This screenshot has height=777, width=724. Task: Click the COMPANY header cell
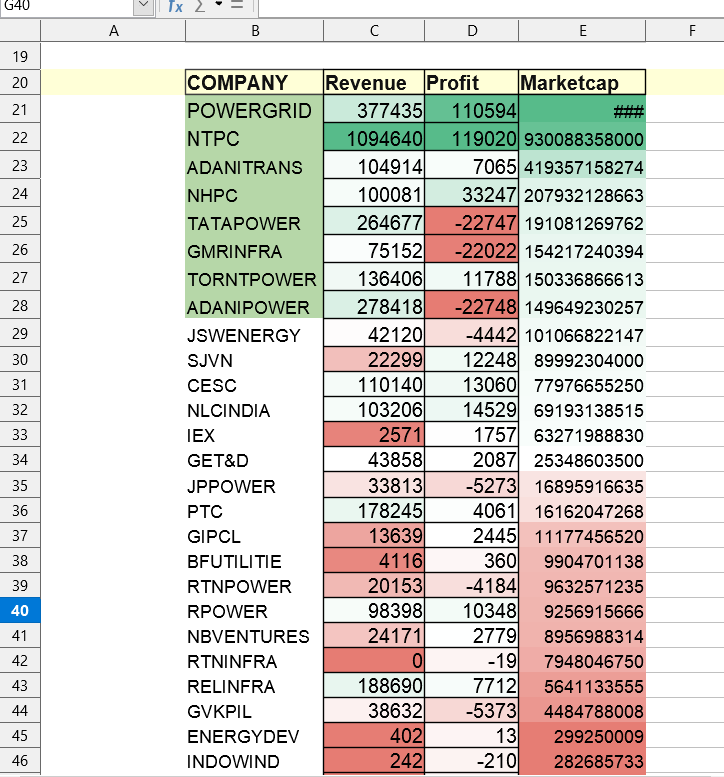click(254, 82)
